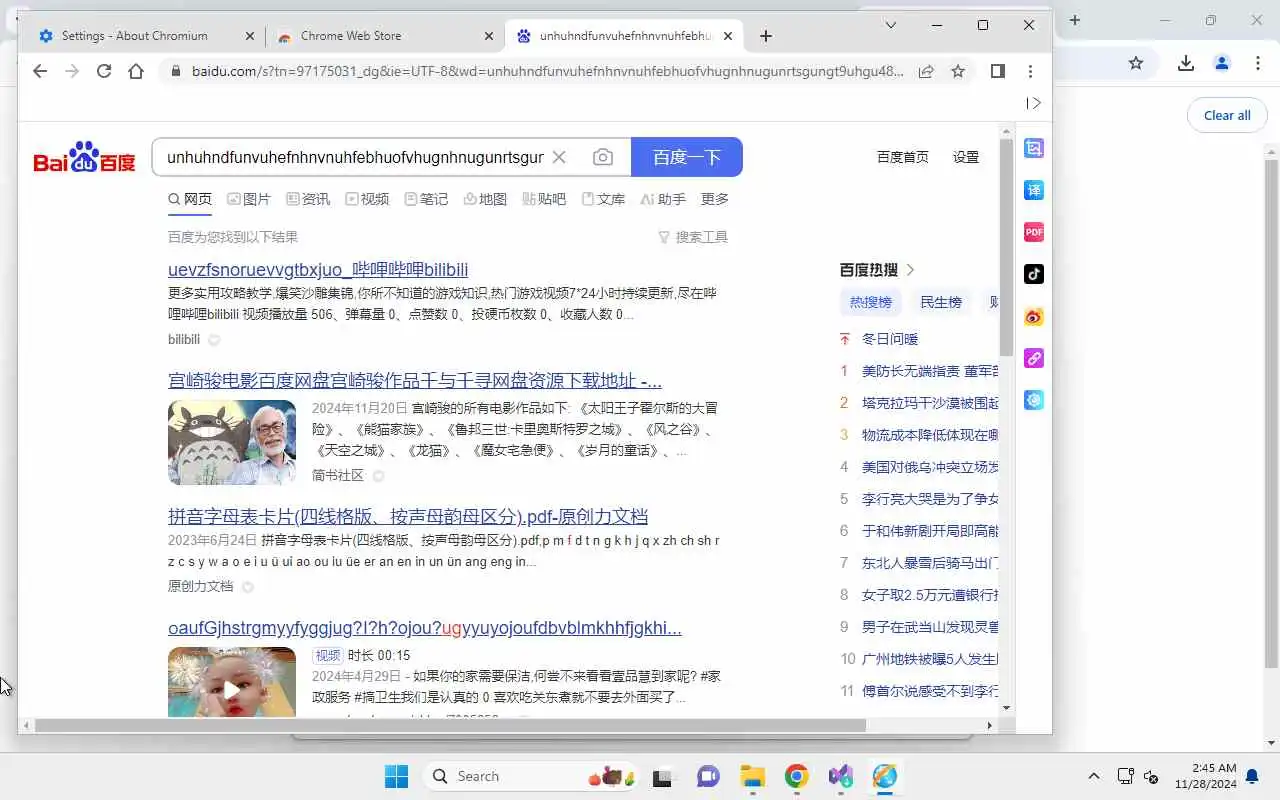Screen dimensions: 1280x800
Task: Click page vertical scrollbar
Action: [x=1006, y=249]
